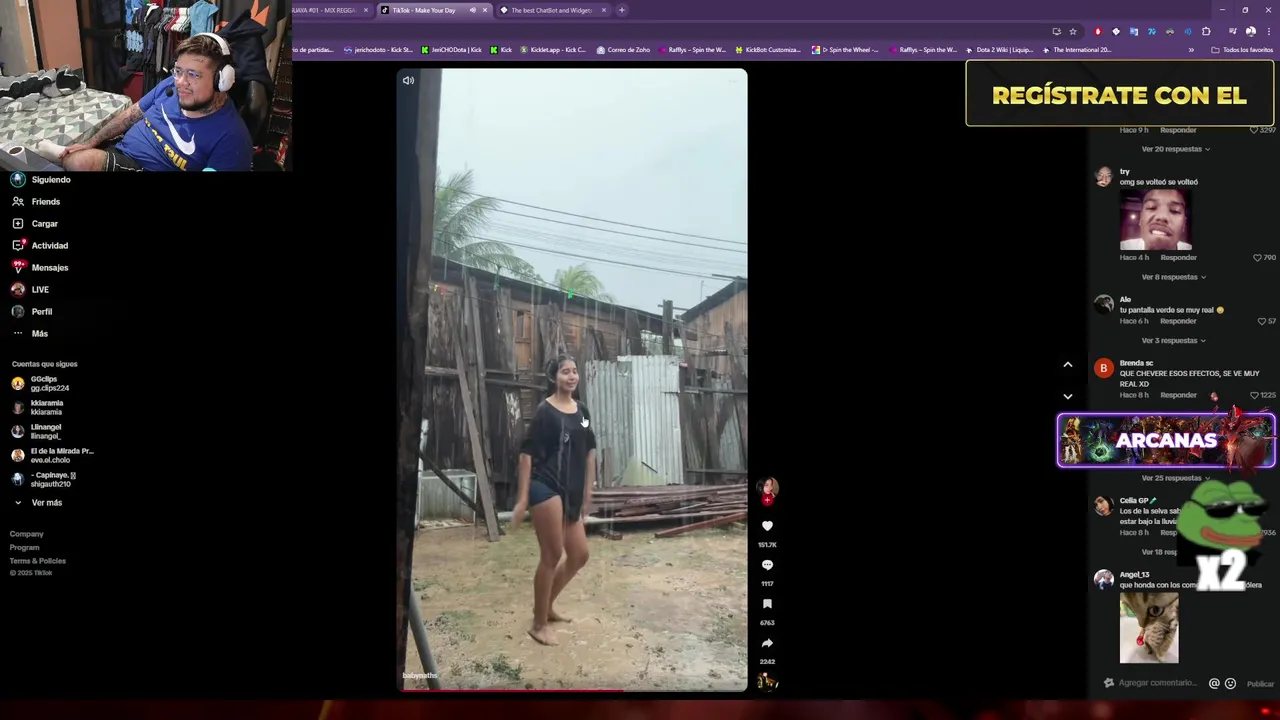This screenshot has height=720, width=1280.
Task: Open Perfil in TikTok sidebar
Action: point(32,312)
